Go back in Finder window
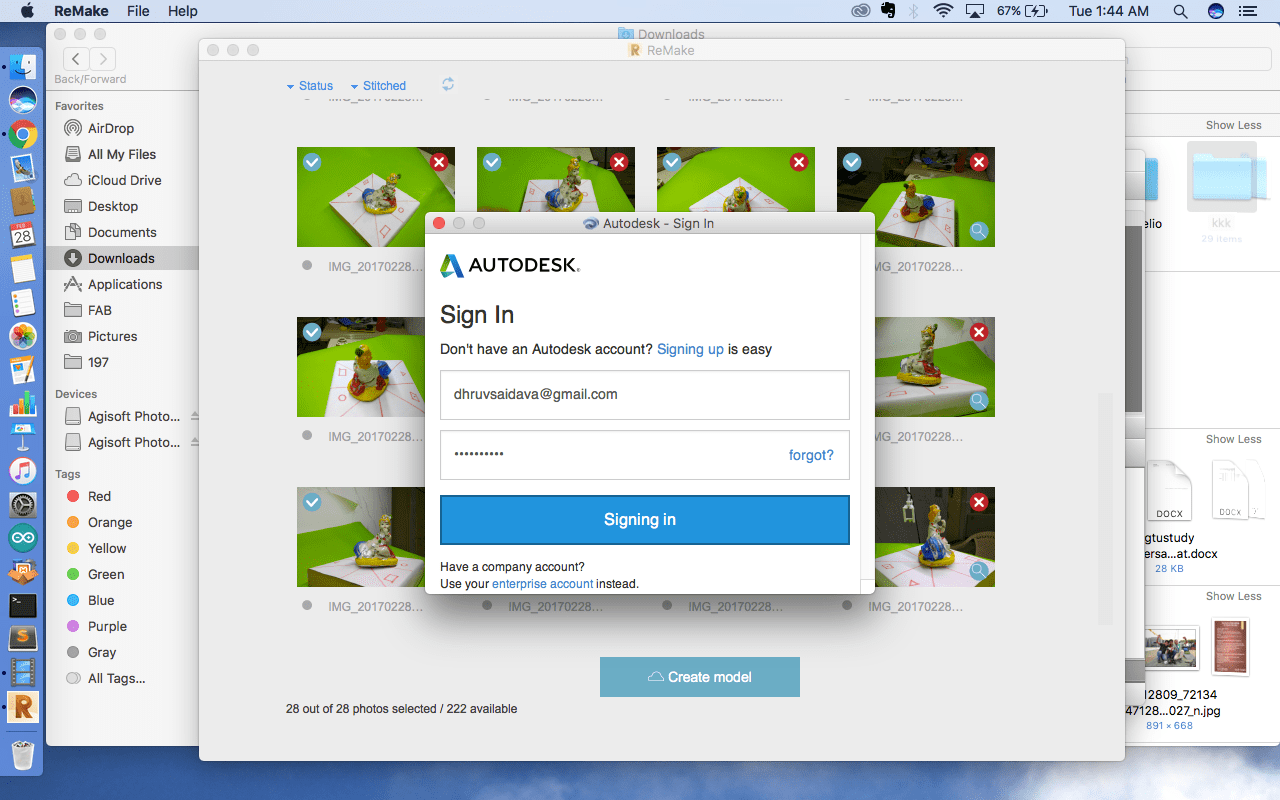The width and height of the screenshot is (1280, 800). tap(76, 59)
